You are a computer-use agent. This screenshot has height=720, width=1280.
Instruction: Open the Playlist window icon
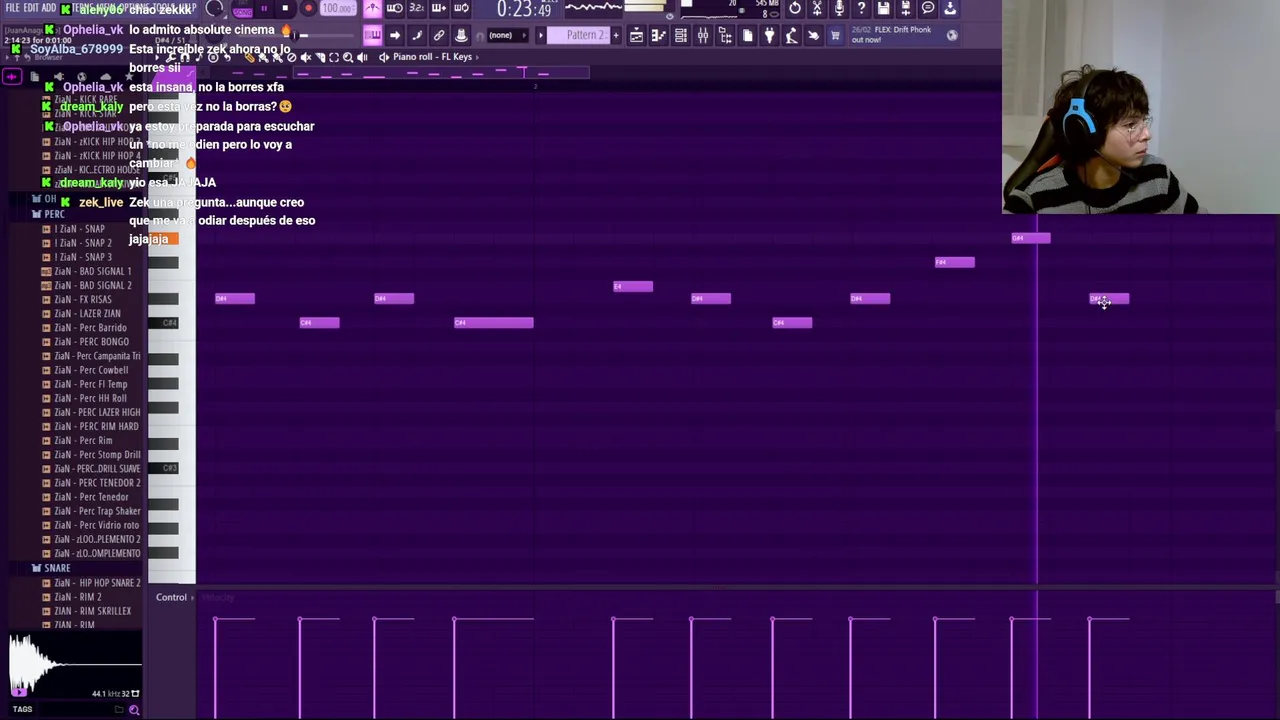pyautogui.click(x=636, y=36)
